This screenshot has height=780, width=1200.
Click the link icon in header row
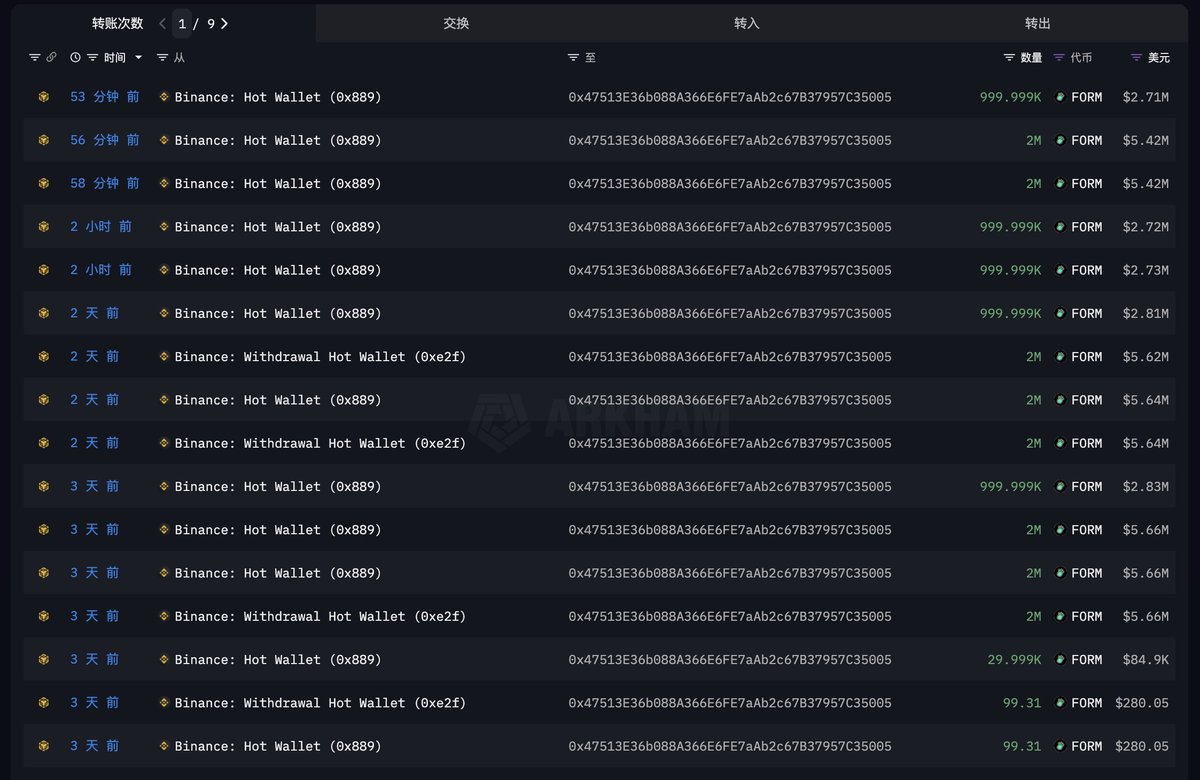(52, 58)
